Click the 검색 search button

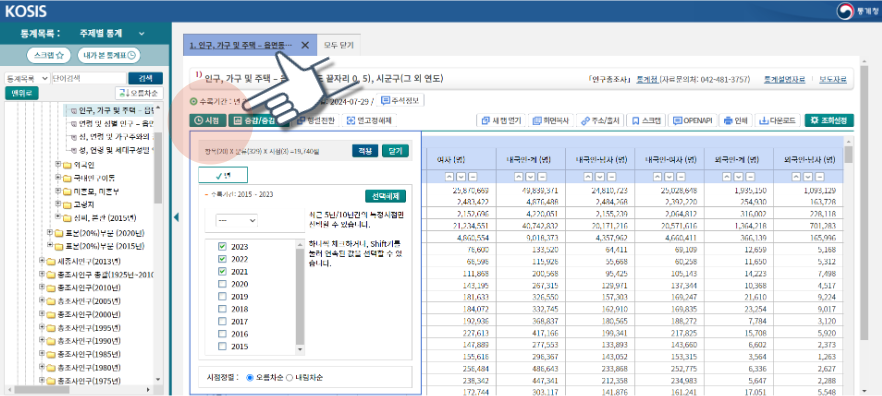tap(146, 78)
